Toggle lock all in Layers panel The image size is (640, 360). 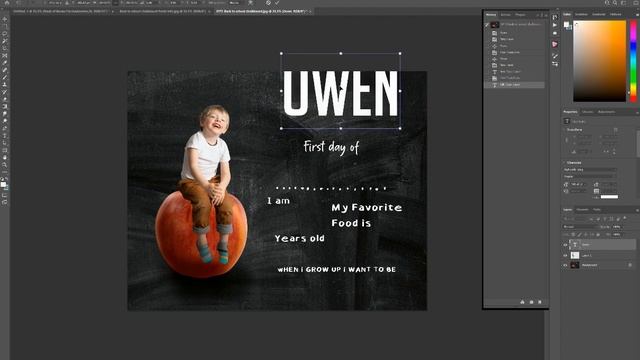(598, 234)
